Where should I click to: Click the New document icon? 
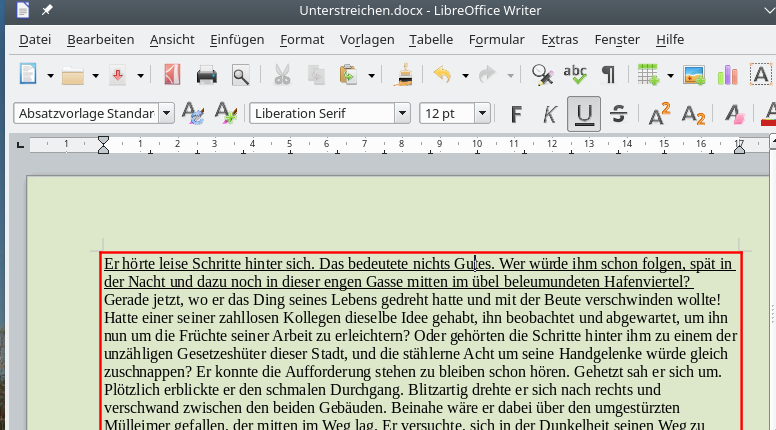tap(28, 75)
